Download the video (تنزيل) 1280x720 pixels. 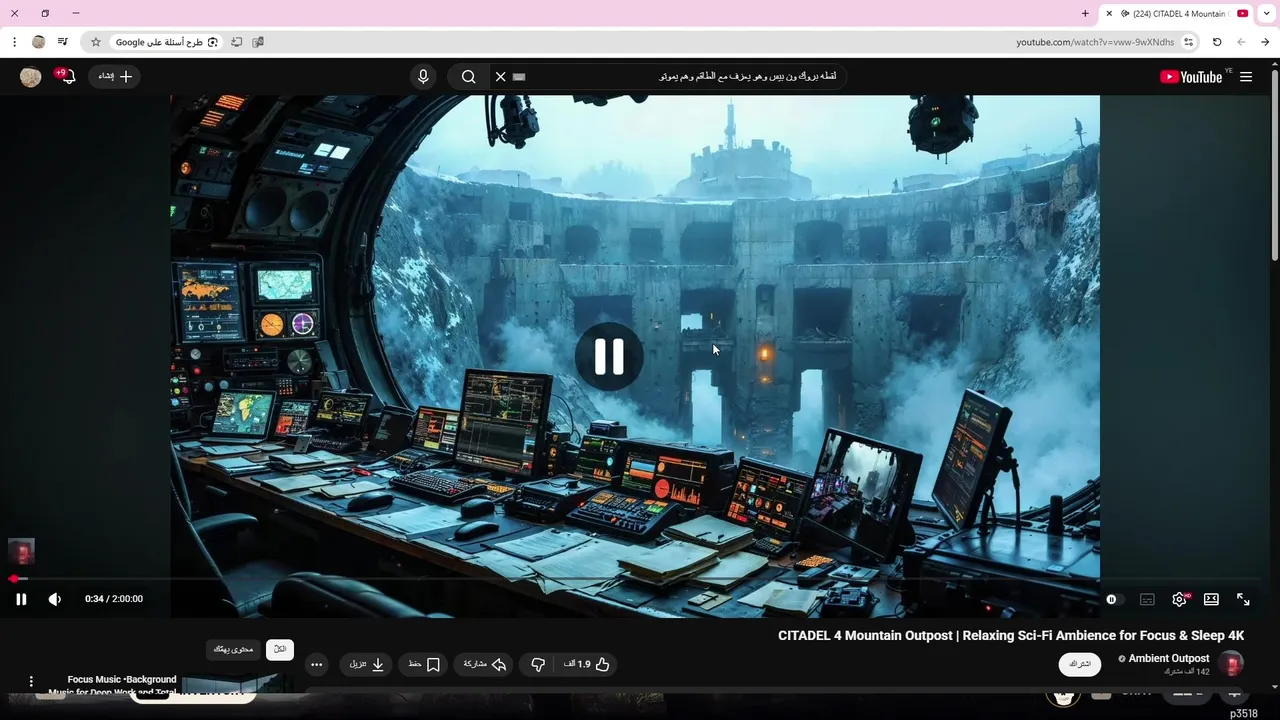pyautogui.click(x=367, y=664)
